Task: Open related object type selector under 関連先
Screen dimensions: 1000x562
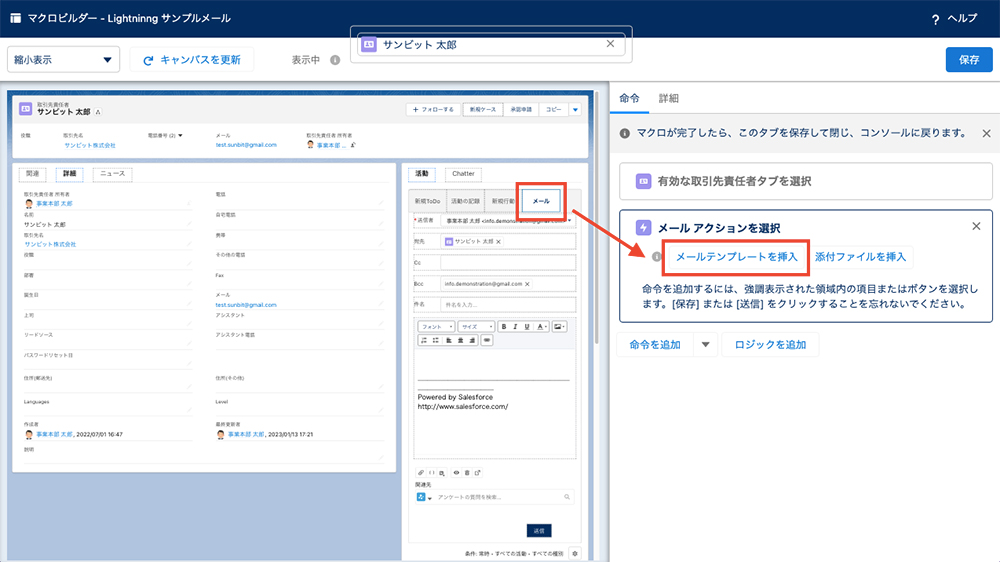Action: pos(424,498)
